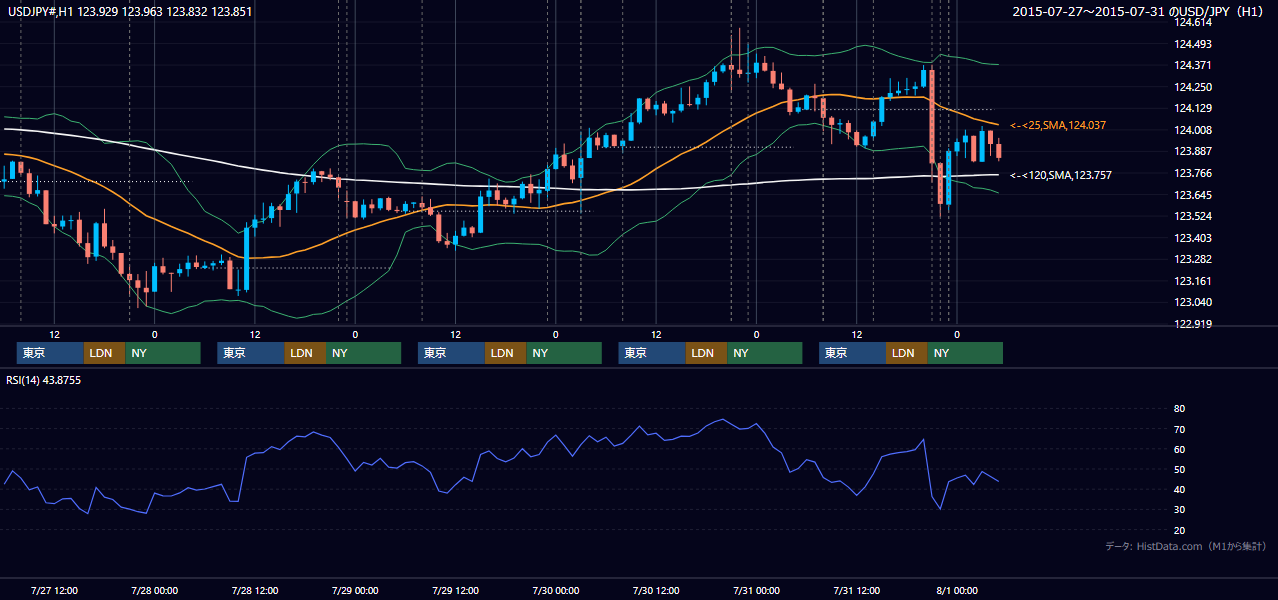Click the 東京 session block for 7/27
This screenshot has height=600, width=1278.
click(50, 353)
